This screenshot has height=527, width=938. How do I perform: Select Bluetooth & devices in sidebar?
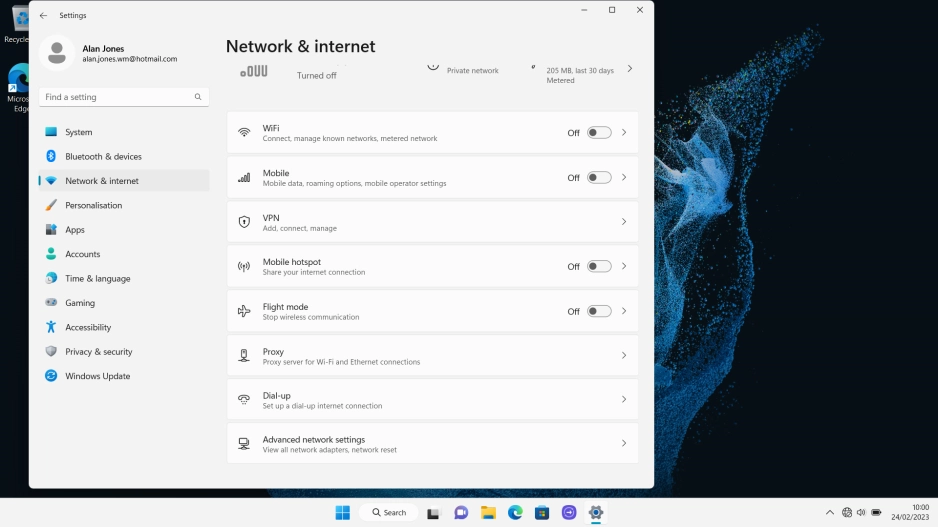(x=103, y=157)
